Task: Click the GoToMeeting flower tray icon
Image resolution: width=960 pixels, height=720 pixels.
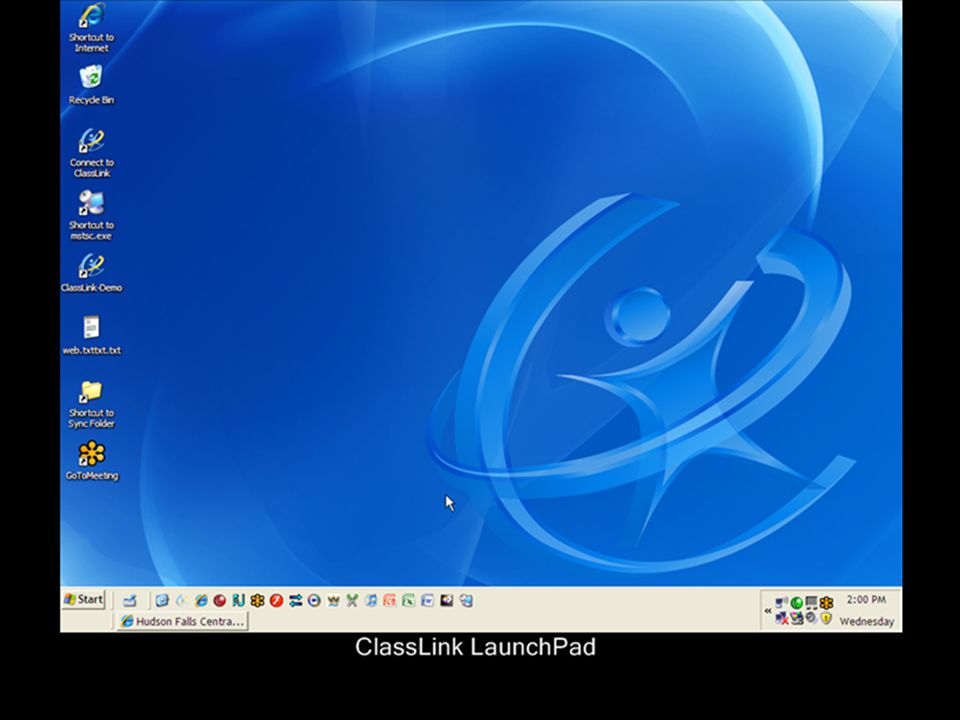Action: (x=826, y=602)
